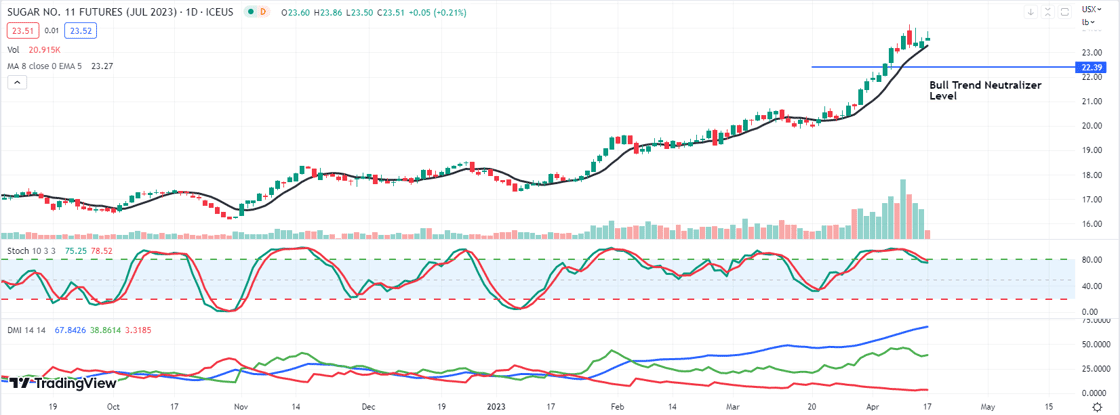This screenshot has height=415, width=1120.
Task: Click the orange D delayed data badge
Action: pyautogui.click(x=263, y=12)
